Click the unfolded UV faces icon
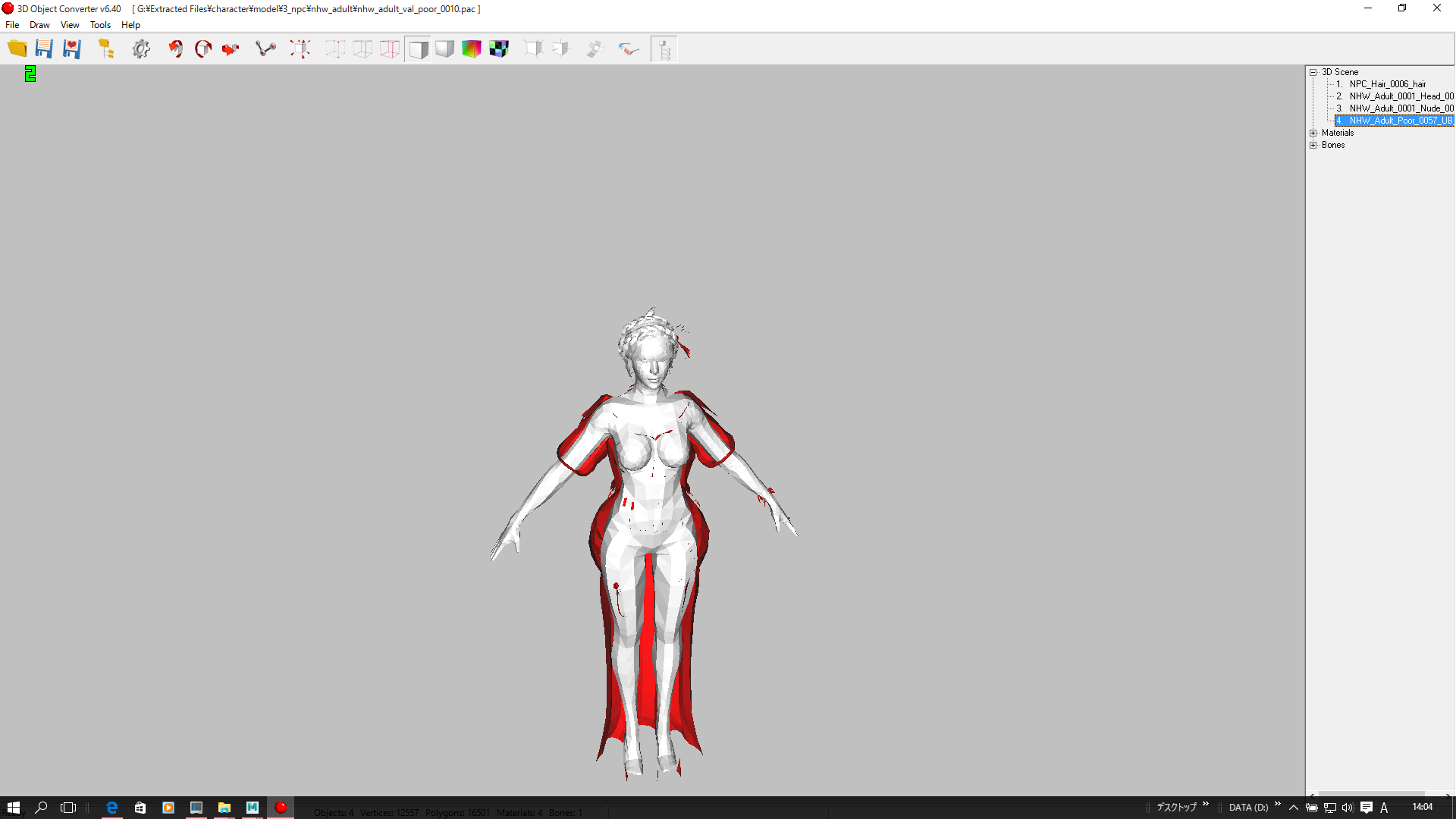Screen dimensions: 1456x819 click(x=595, y=49)
